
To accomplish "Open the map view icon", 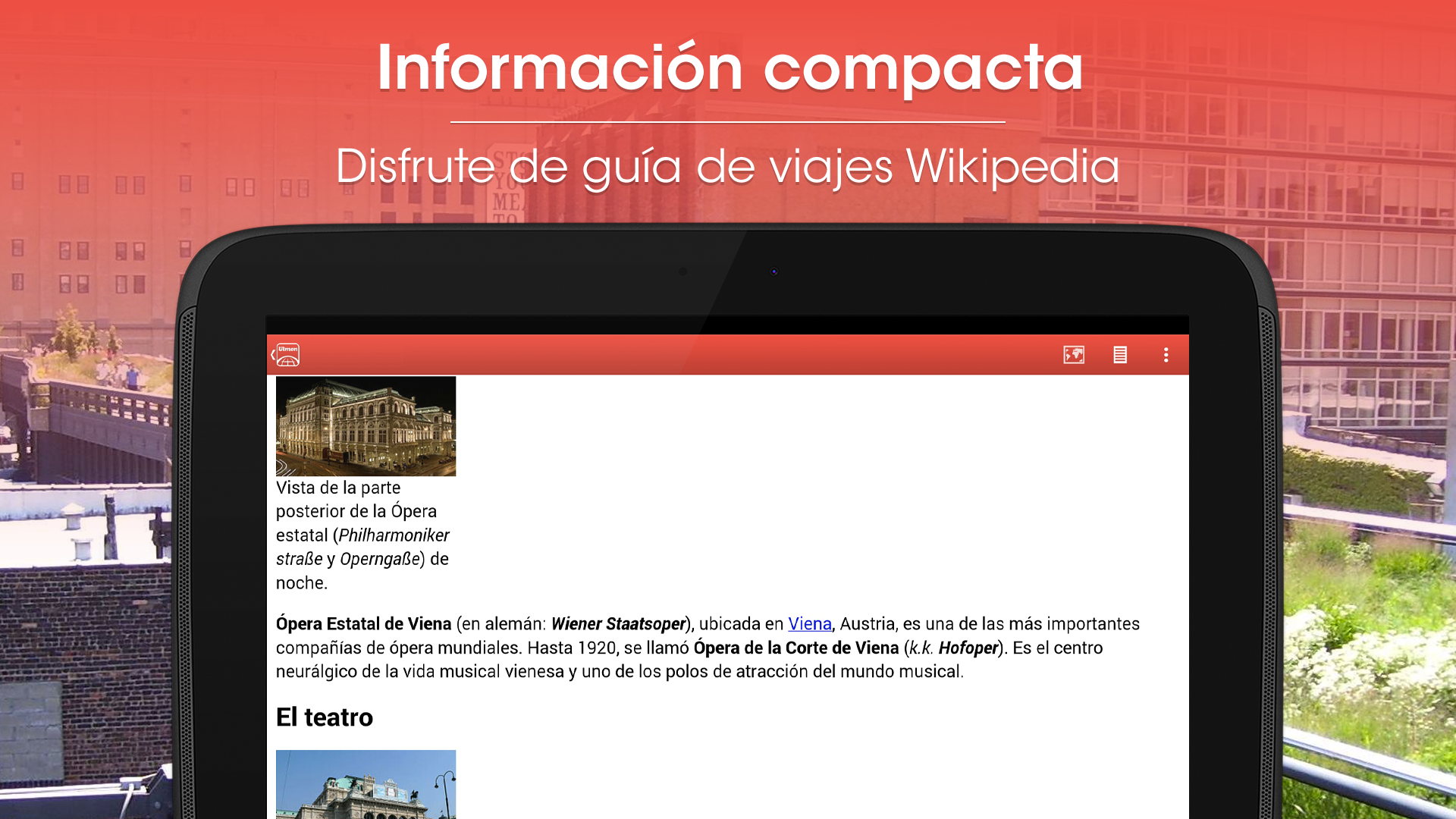I will 1074,355.
